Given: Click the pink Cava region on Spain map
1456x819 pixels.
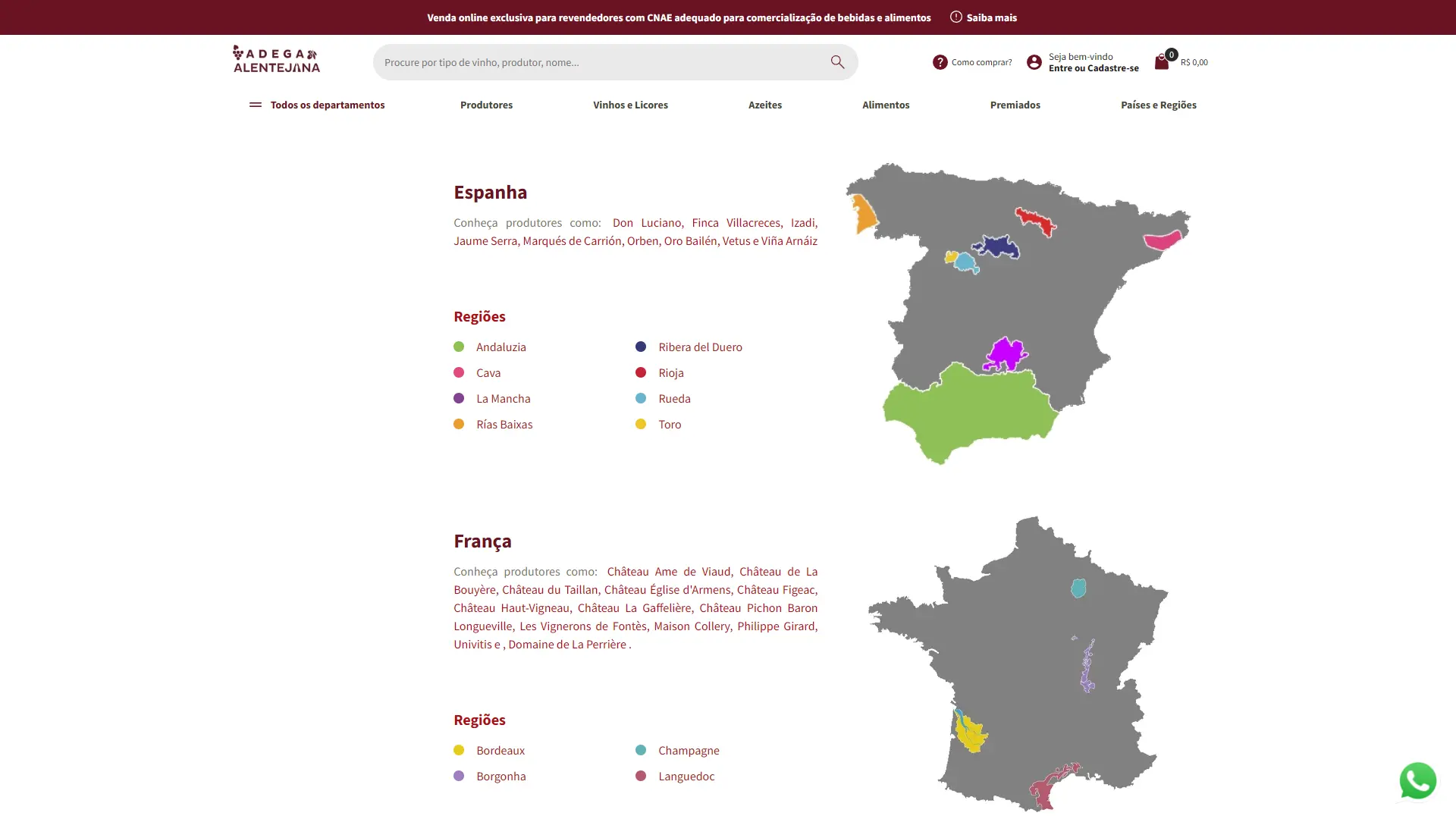Looking at the screenshot, I should (x=1163, y=240).
